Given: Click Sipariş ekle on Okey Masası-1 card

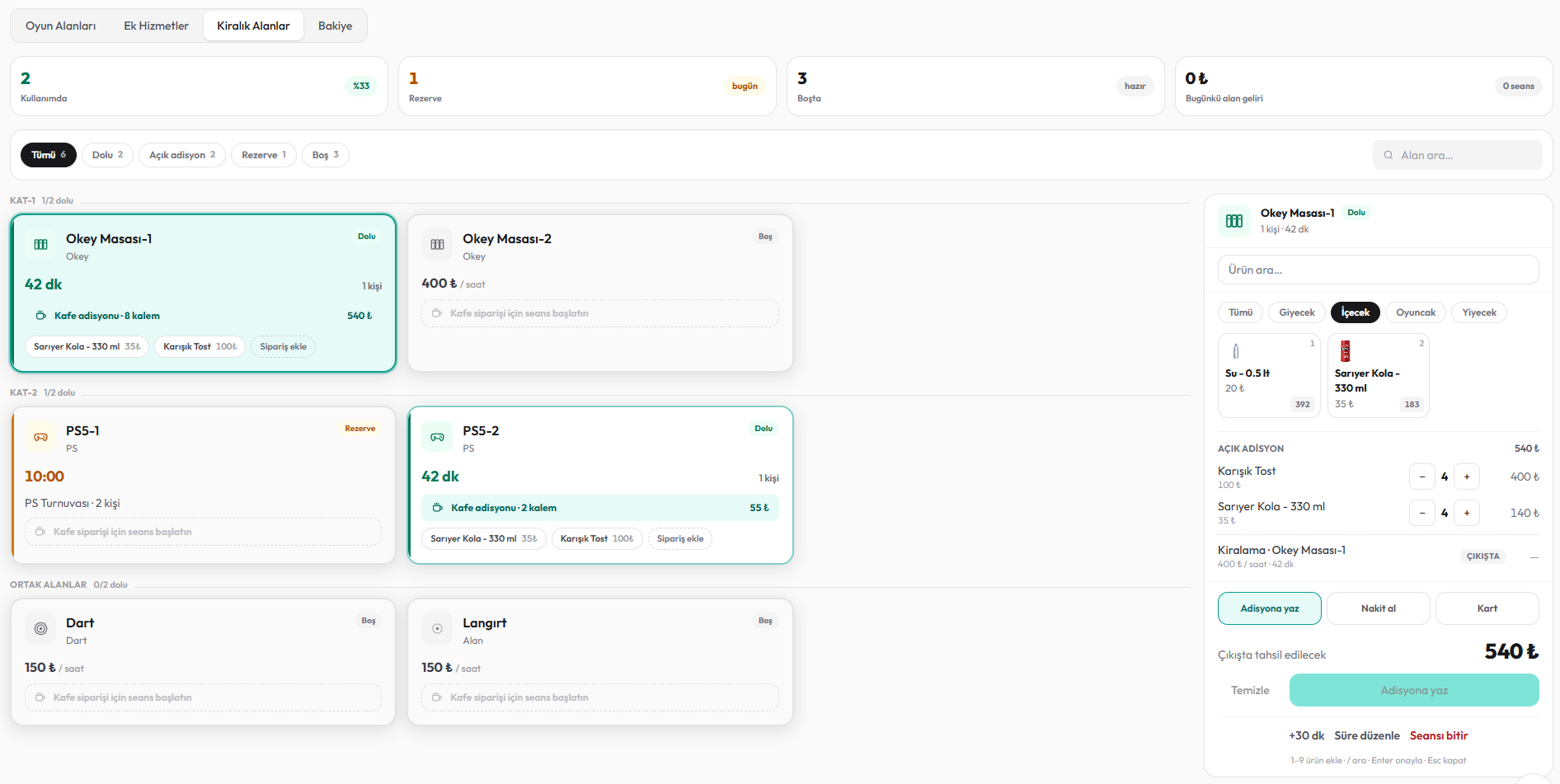Looking at the screenshot, I should pos(283,347).
